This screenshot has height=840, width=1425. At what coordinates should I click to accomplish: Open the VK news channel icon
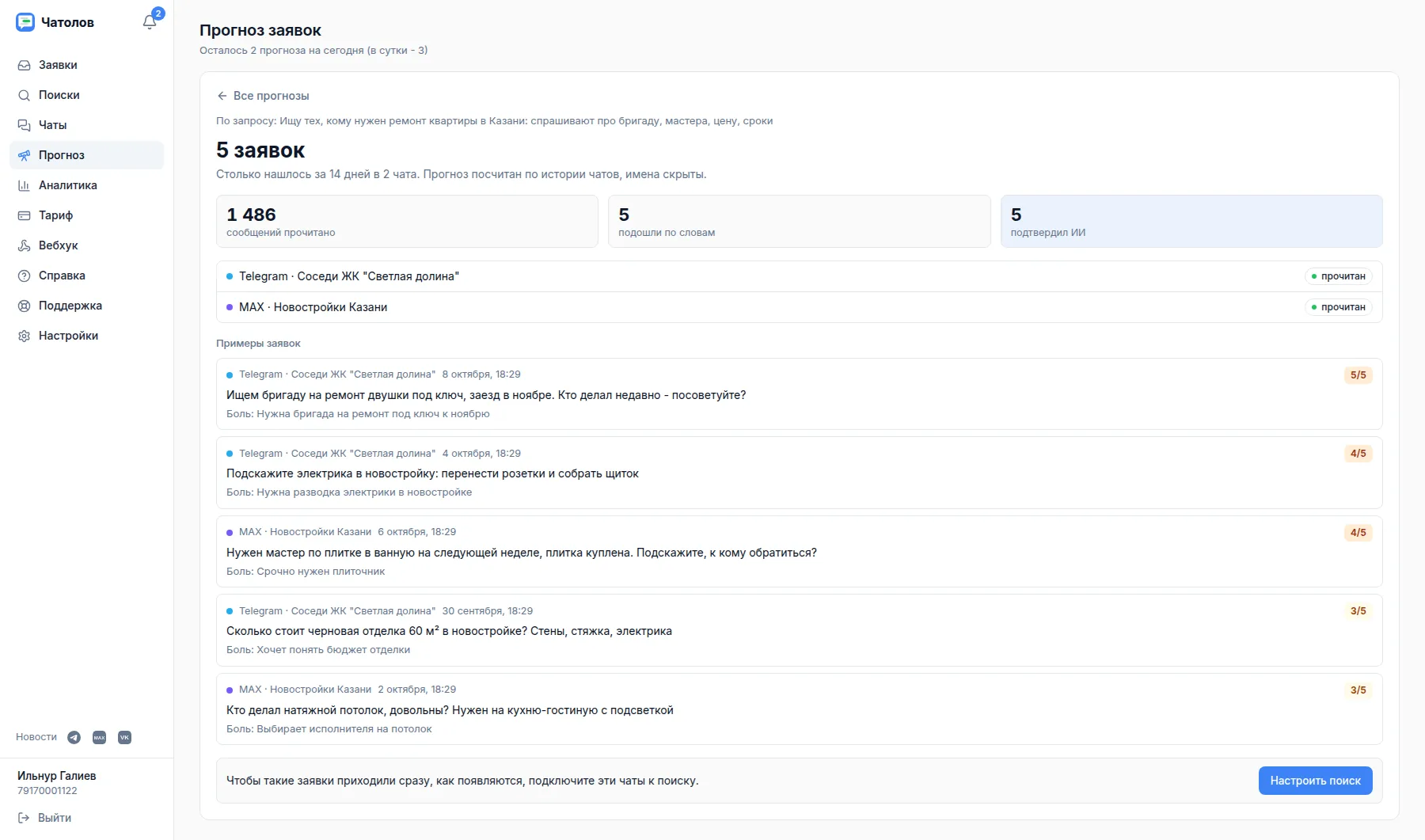(124, 737)
